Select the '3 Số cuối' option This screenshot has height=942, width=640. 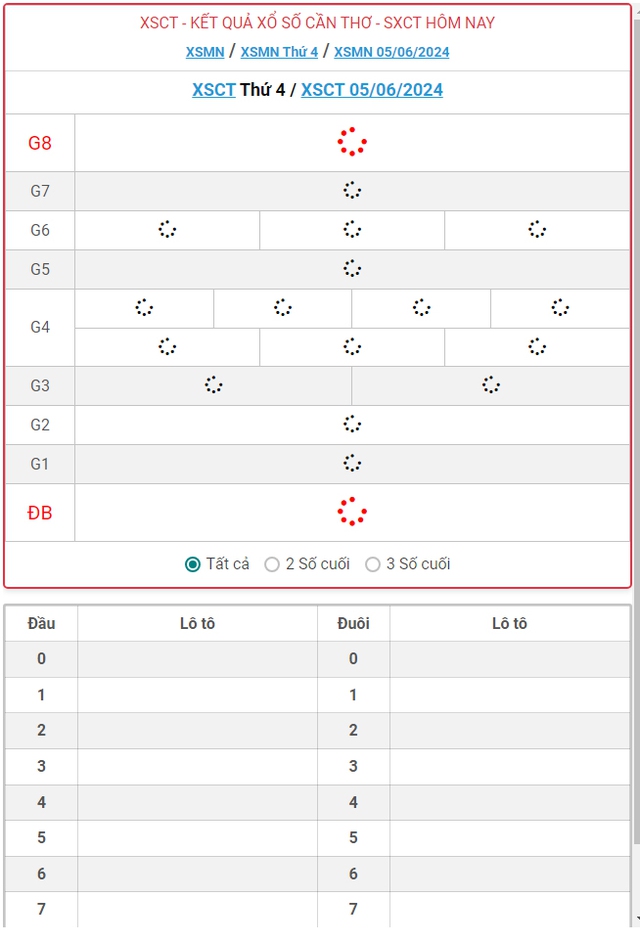tap(372, 564)
